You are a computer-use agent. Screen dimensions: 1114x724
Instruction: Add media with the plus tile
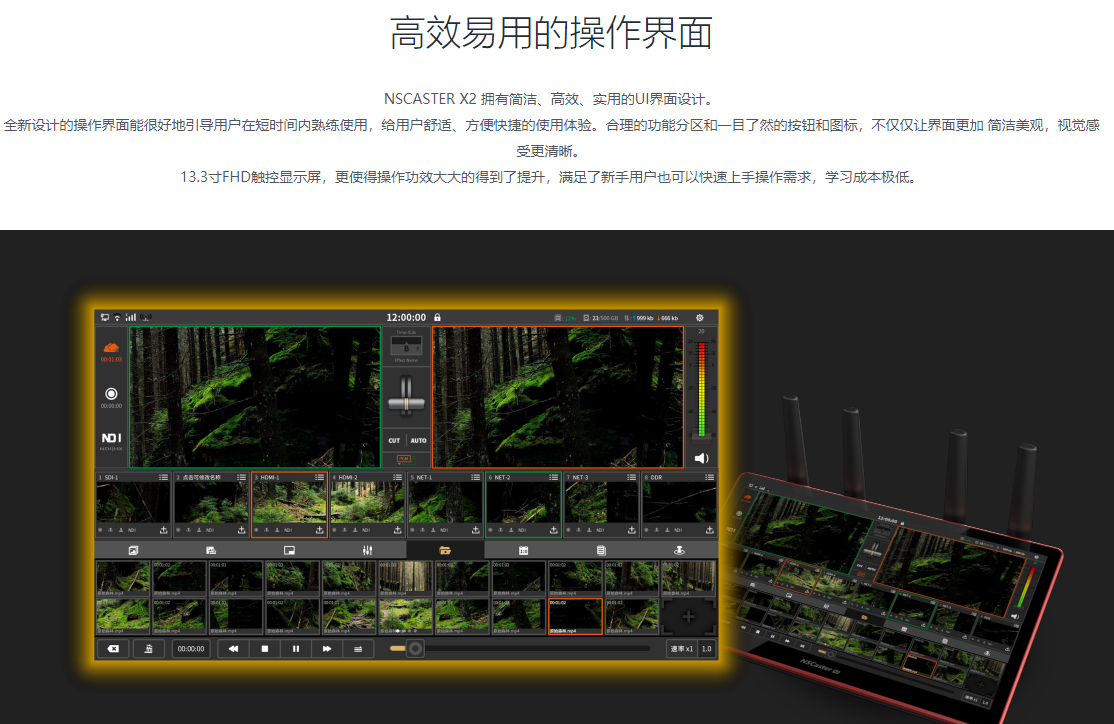[x=688, y=617]
